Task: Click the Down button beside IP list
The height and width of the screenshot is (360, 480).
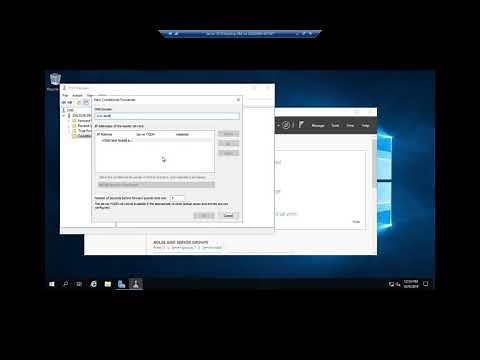Action: [228, 153]
